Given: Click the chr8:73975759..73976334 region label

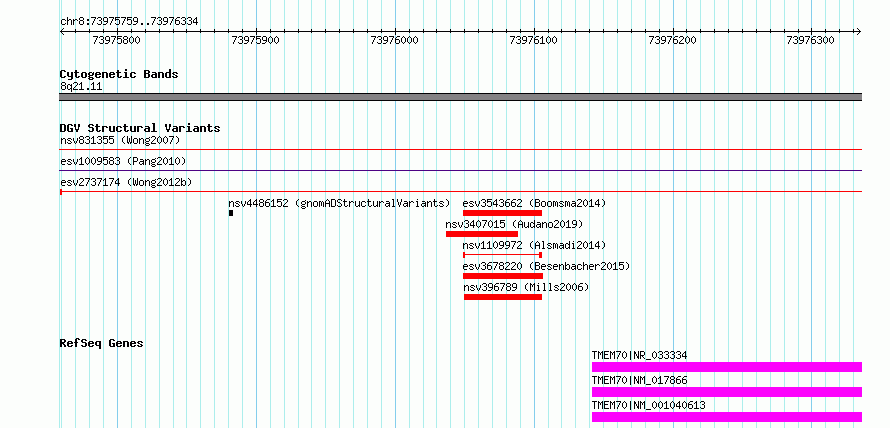Looking at the screenshot, I should coord(129,22).
